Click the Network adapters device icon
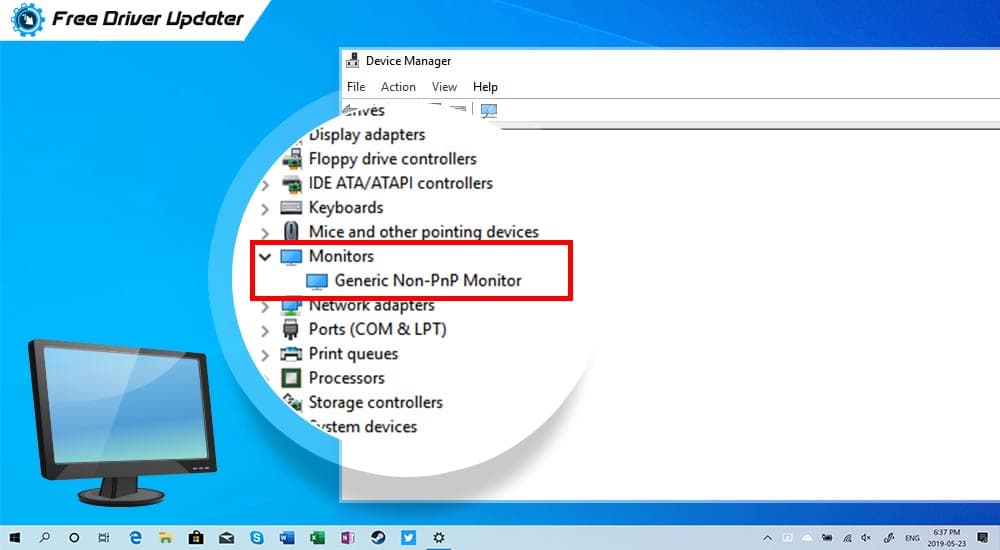Screen dimensions: 1000x550 [x=291, y=306]
